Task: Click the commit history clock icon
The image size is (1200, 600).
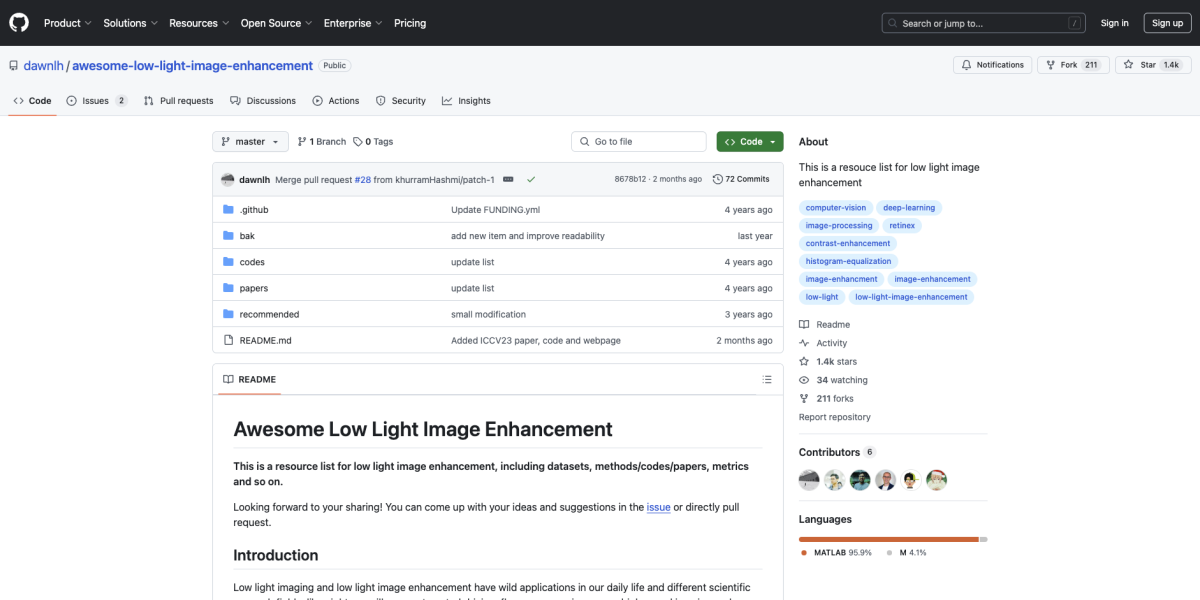Action: click(x=718, y=179)
